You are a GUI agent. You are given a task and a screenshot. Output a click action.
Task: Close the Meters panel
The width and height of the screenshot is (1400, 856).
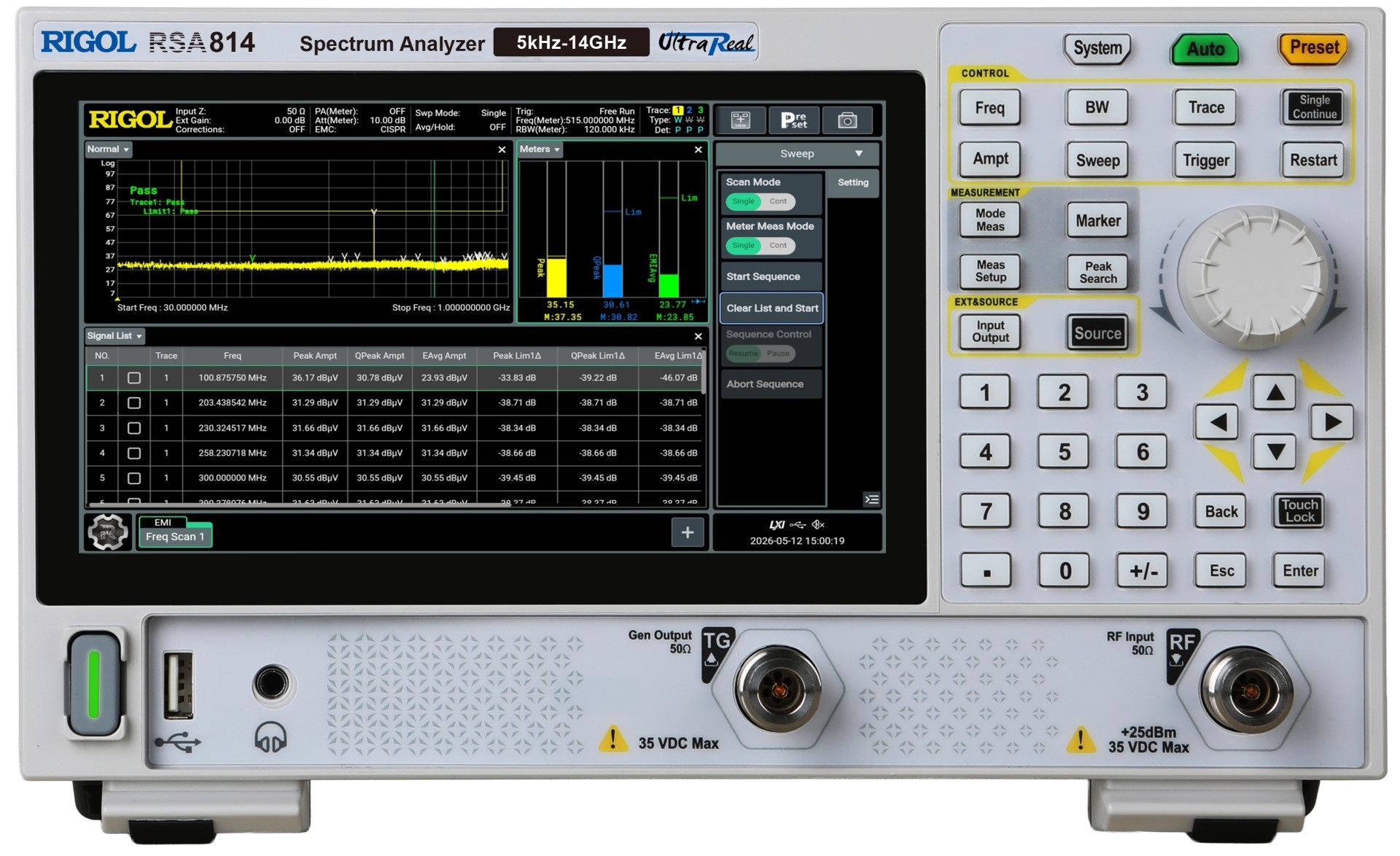pyautogui.click(x=698, y=149)
